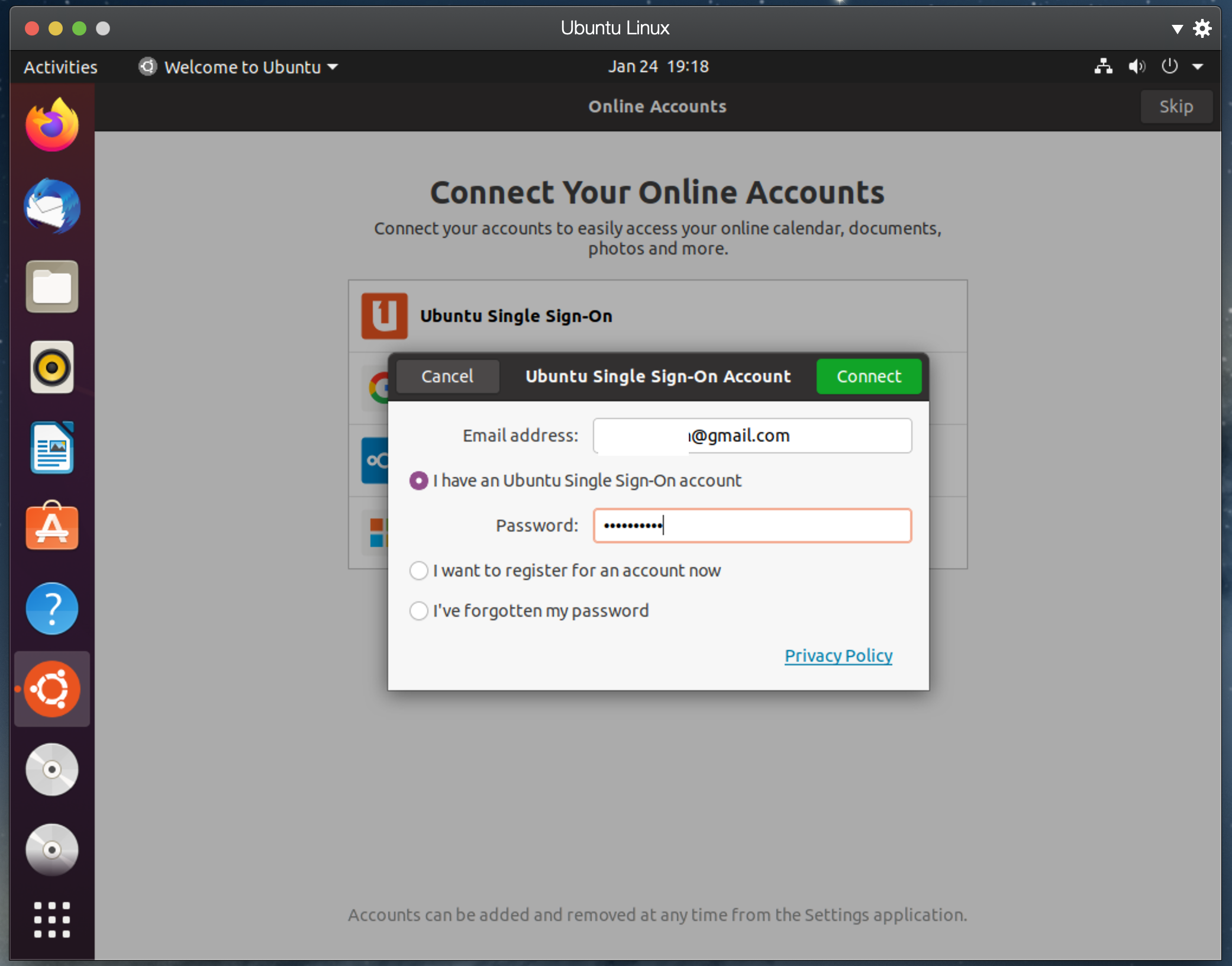This screenshot has width=1232, height=966.
Task: Open the Help question mark icon
Action: point(52,608)
